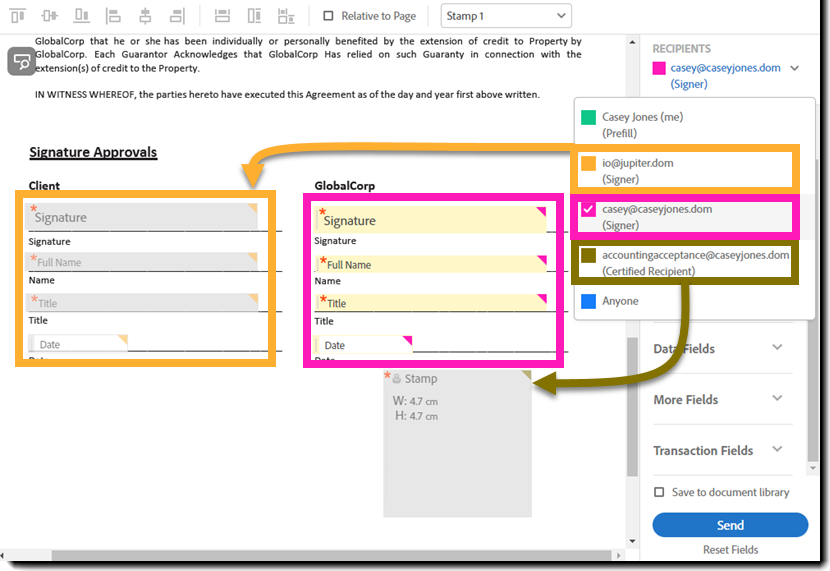The height and width of the screenshot is (571, 830).
Task: Click the align top edges icon
Action: pyautogui.click(x=18, y=16)
